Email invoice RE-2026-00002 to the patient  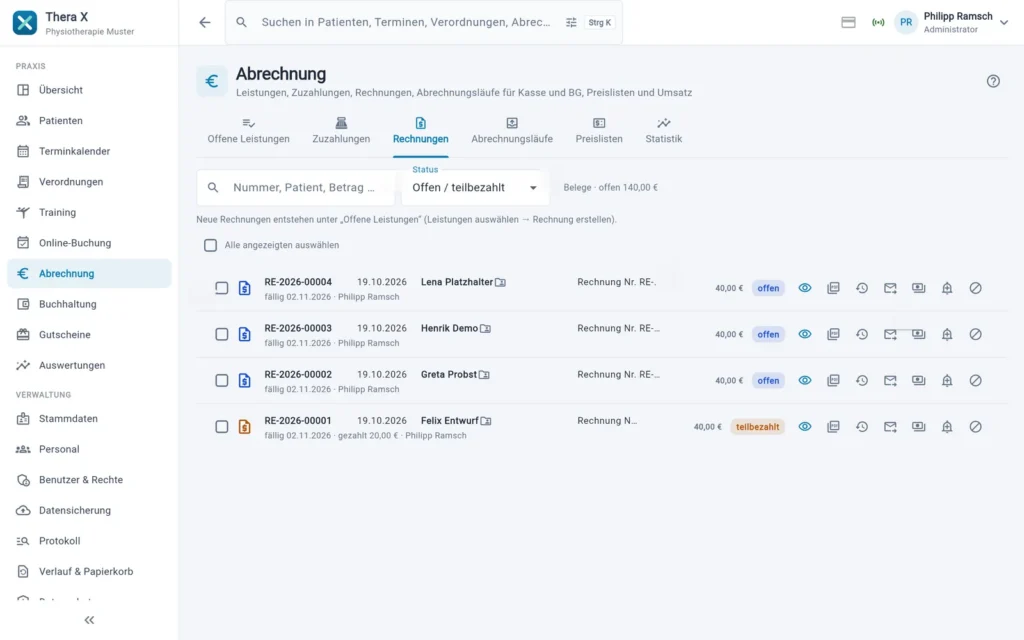pyautogui.click(x=890, y=381)
